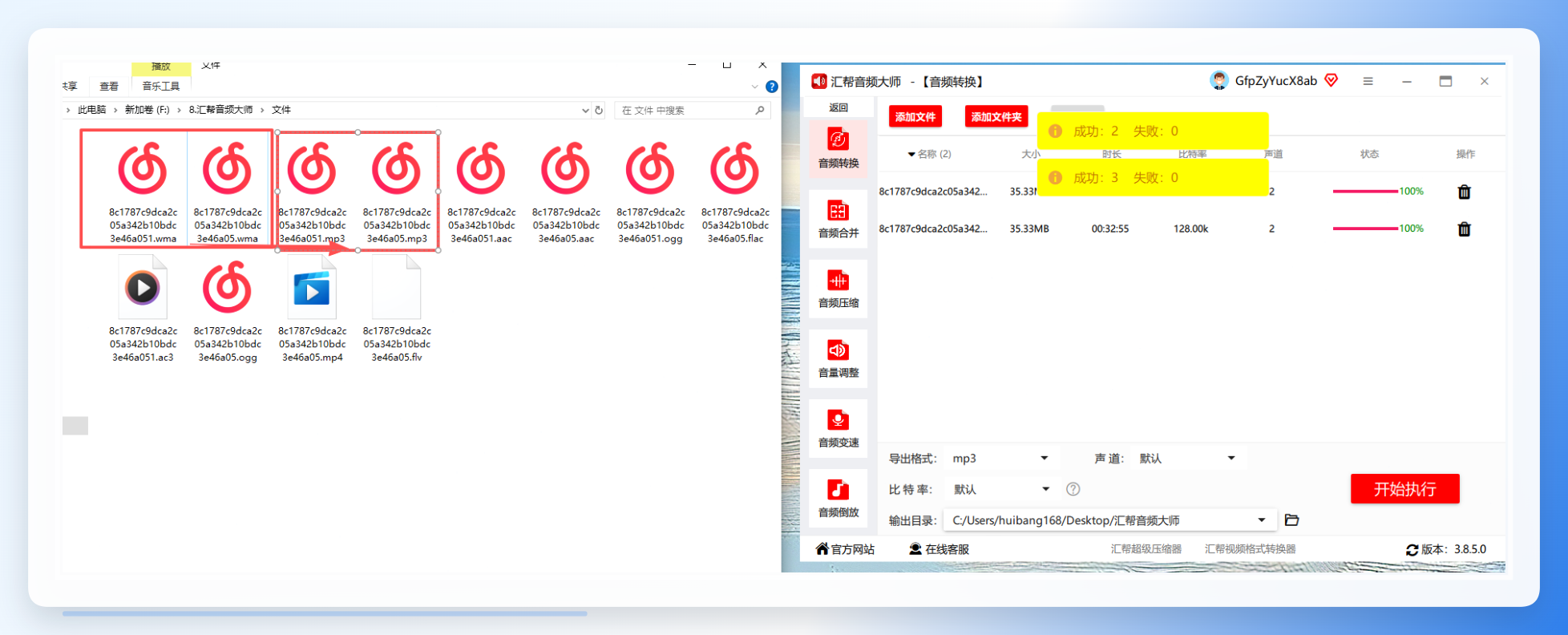Select the file ending in 3e46a05.flv

pos(397,309)
